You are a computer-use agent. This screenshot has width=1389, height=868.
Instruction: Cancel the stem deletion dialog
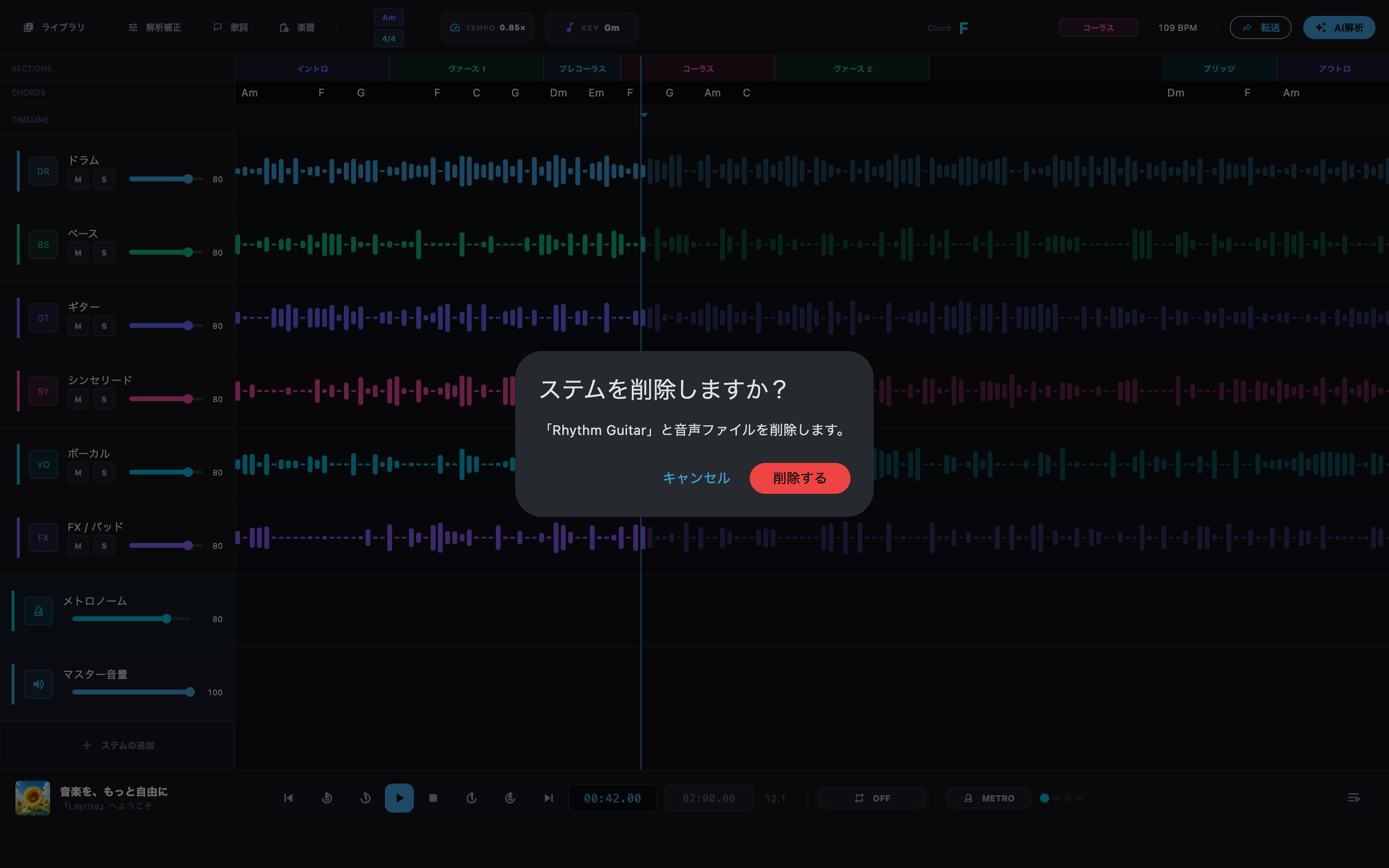click(x=696, y=477)
